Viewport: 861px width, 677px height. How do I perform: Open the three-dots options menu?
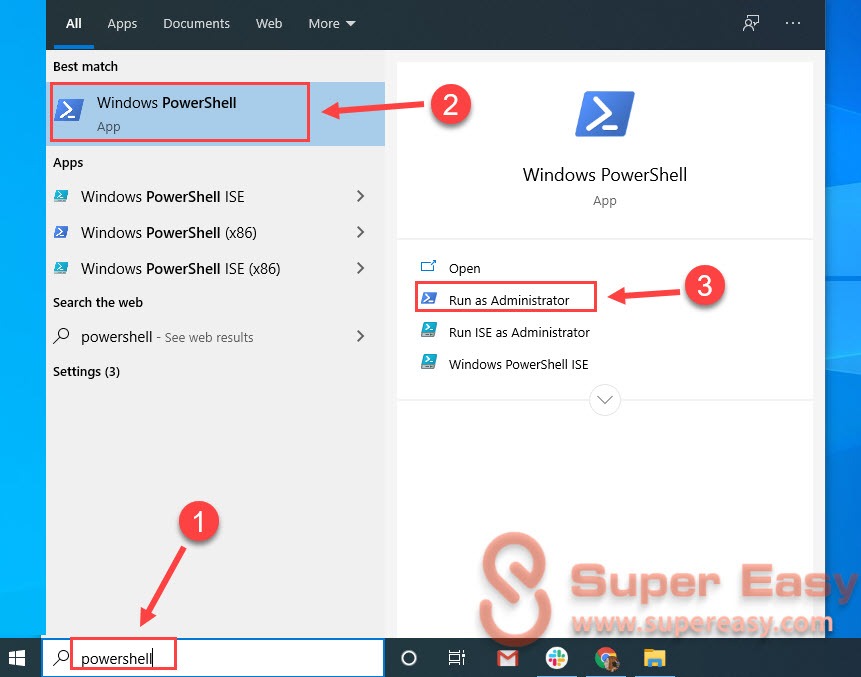(x=792, y=23)
